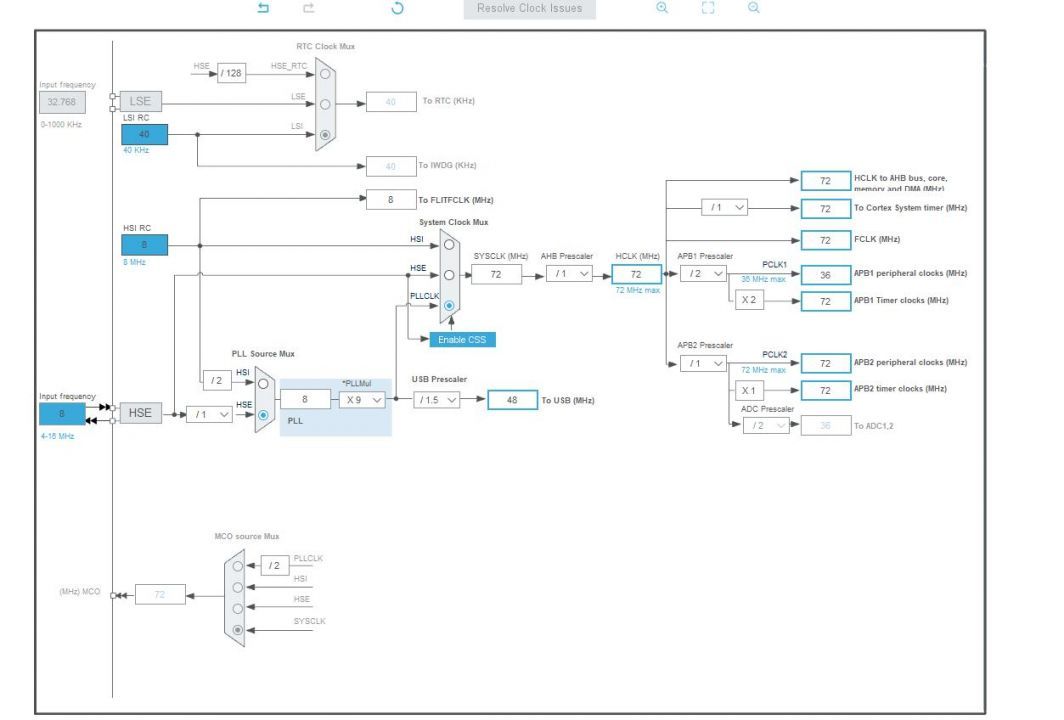Change the APB1 Prescaler value
Viewport: 1064px width, 720px height.
(702, 273)
